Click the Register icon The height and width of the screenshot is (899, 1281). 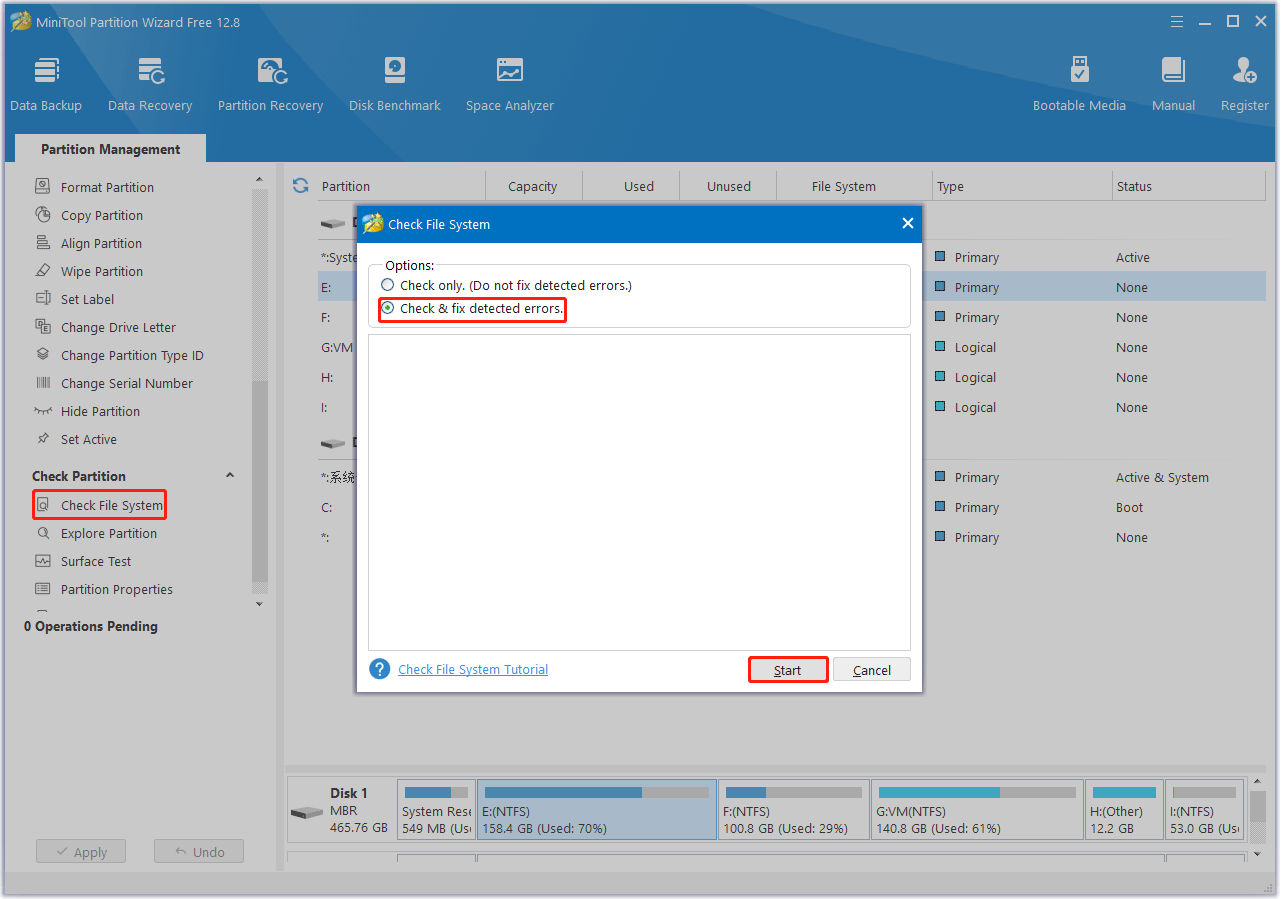pyautogui.click(x=1245, y=71)
